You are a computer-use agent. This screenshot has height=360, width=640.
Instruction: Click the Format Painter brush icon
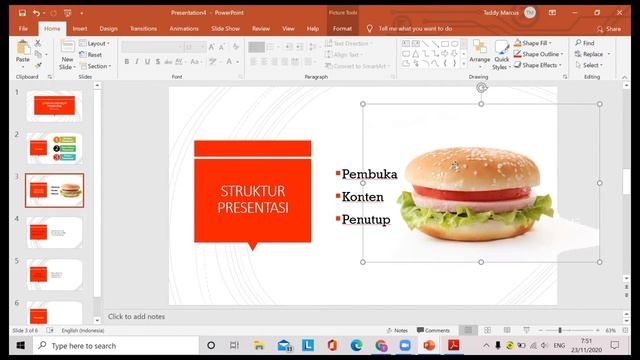tap(38, 65)
